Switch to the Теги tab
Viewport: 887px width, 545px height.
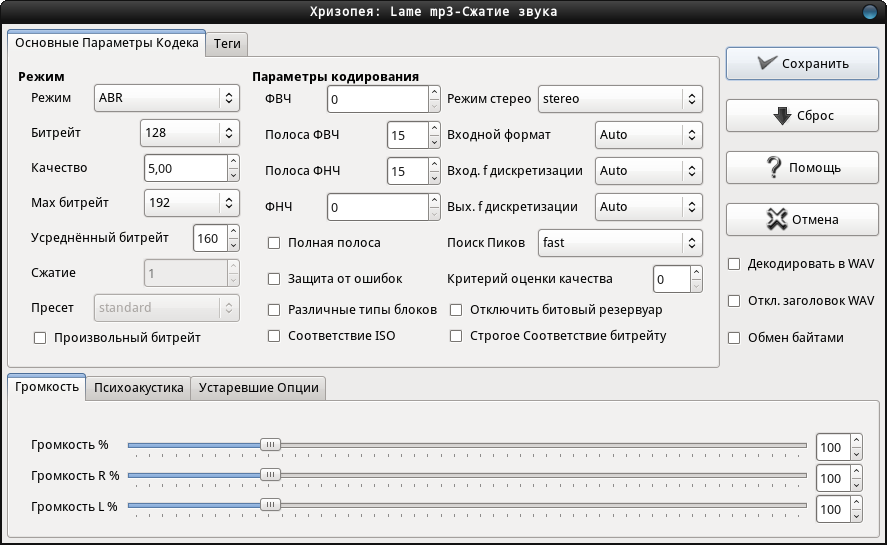click(x=227, y=44)
